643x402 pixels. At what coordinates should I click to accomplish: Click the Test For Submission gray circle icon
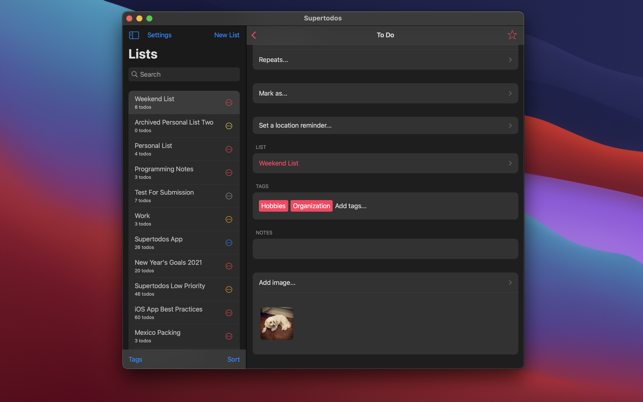229,196
